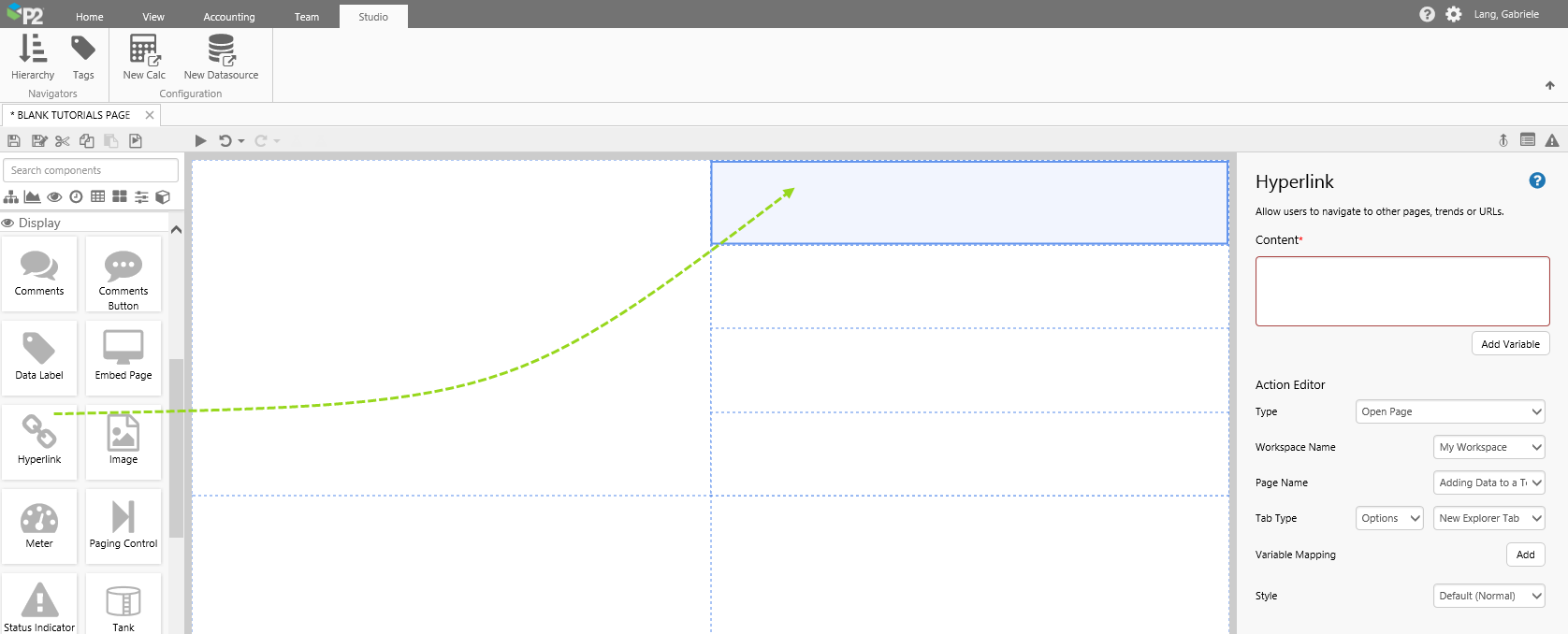
Task: Select the highlighted blue canvas cell
Action: click(x=969, y=203)
